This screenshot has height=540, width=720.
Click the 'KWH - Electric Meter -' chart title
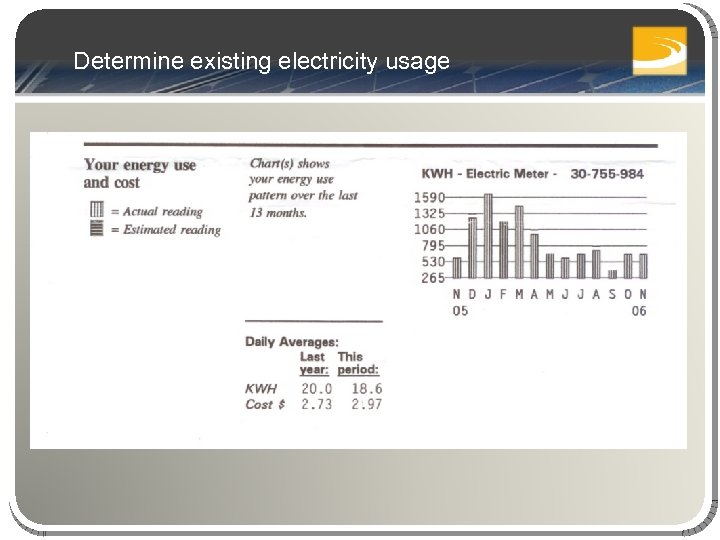489,174
